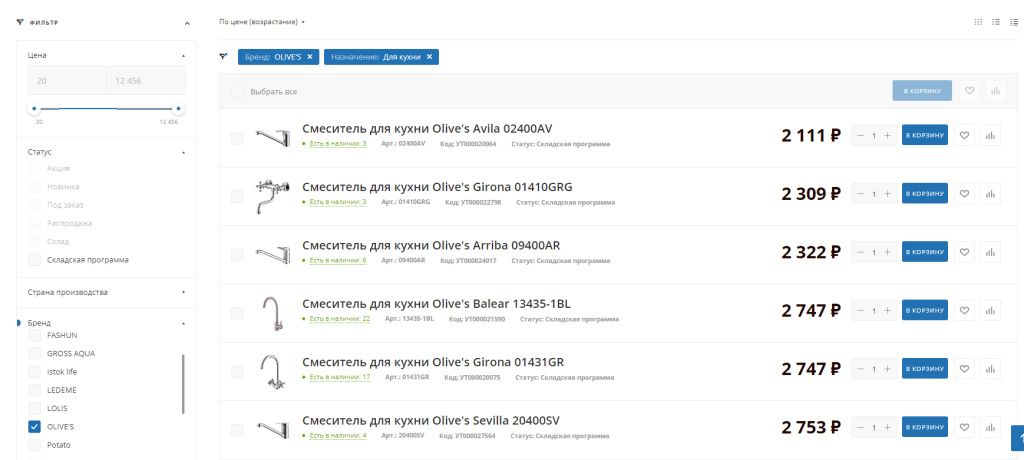The width and height of the screenshot is (1024, 460).
Task: Add Olive's Balear 13435-1BL to wishlist
Action: coord(965,311)
